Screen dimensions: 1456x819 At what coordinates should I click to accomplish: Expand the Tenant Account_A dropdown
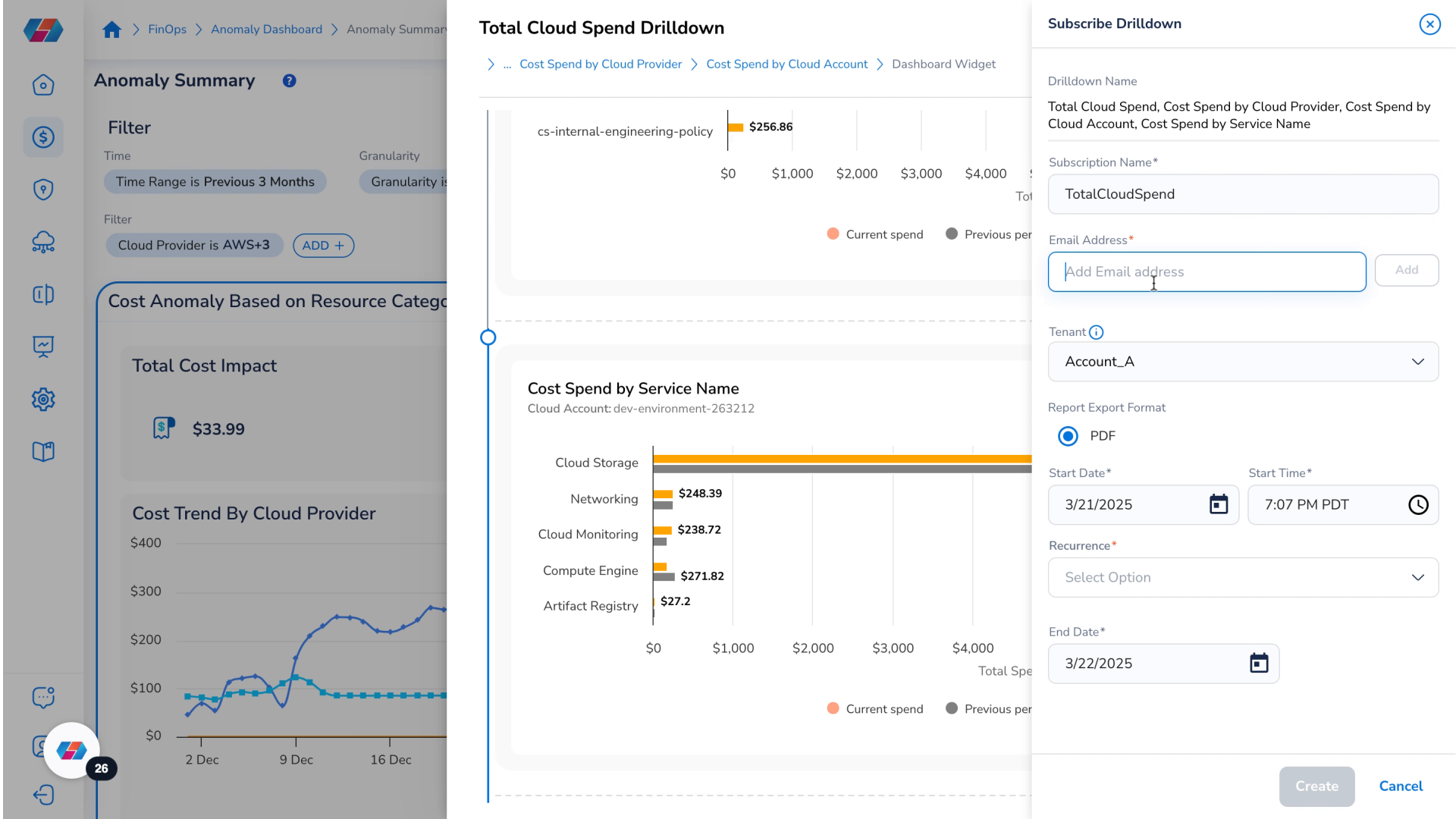tap(1243, 362)
